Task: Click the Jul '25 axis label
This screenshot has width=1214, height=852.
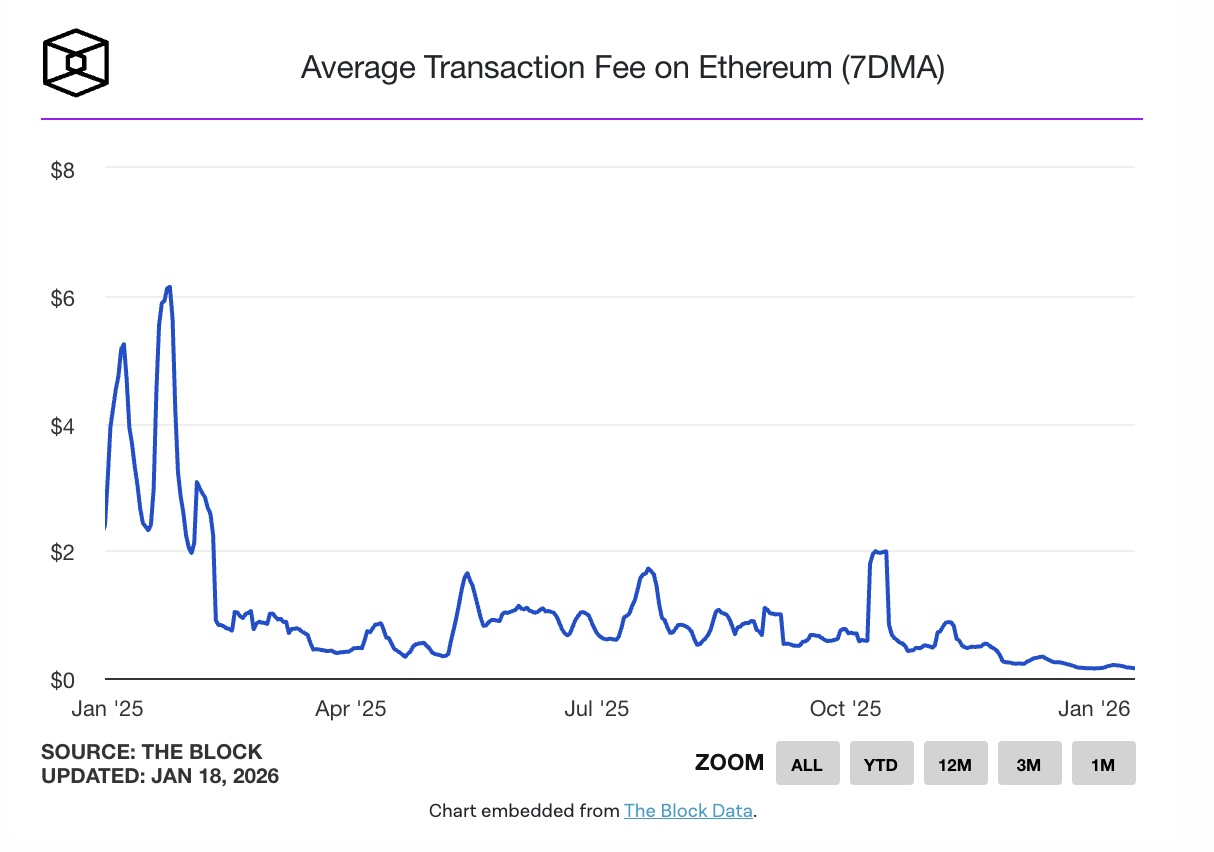Action: pos(597,709)
